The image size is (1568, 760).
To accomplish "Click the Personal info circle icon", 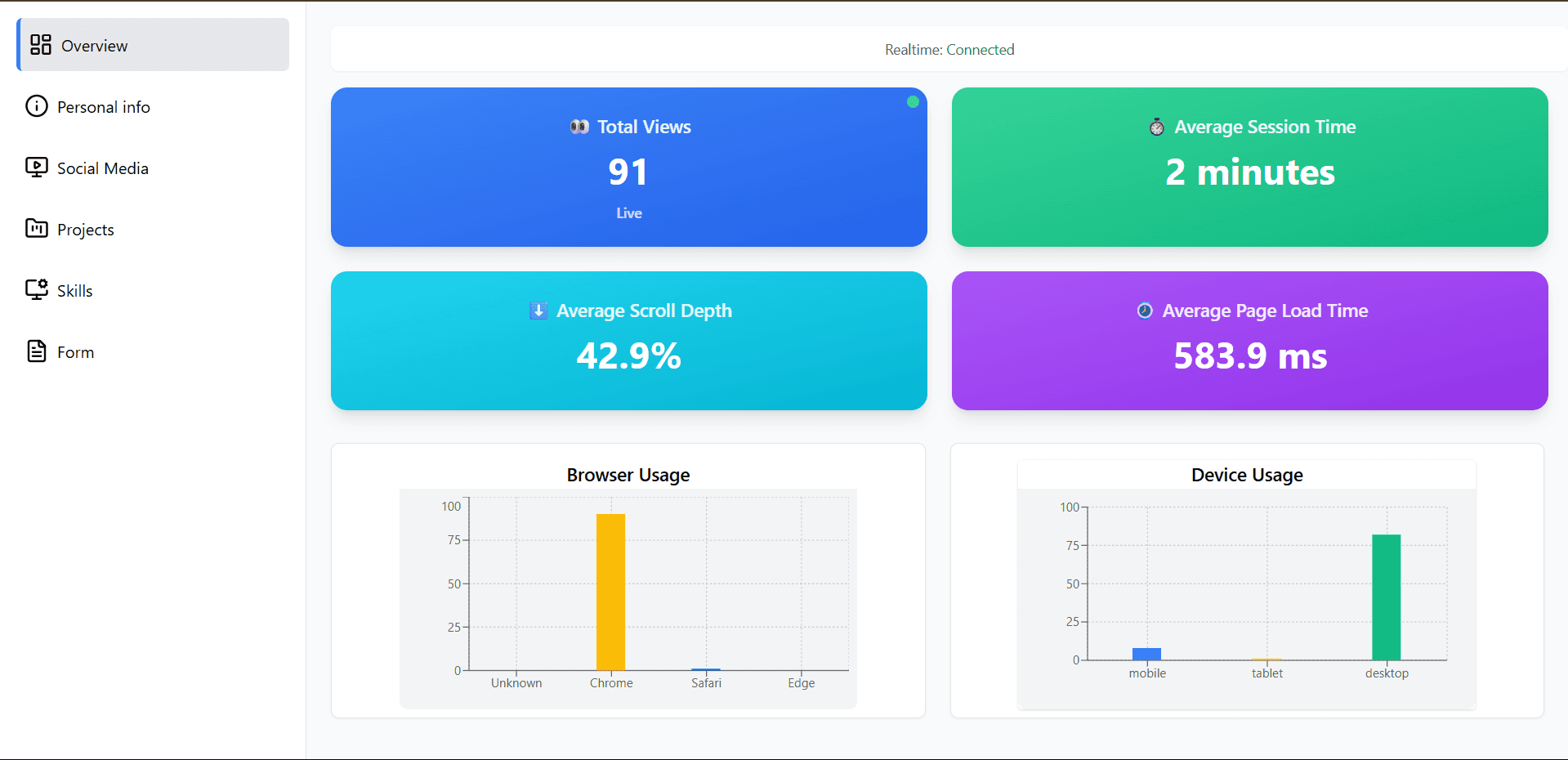I will tap(36, 106).
